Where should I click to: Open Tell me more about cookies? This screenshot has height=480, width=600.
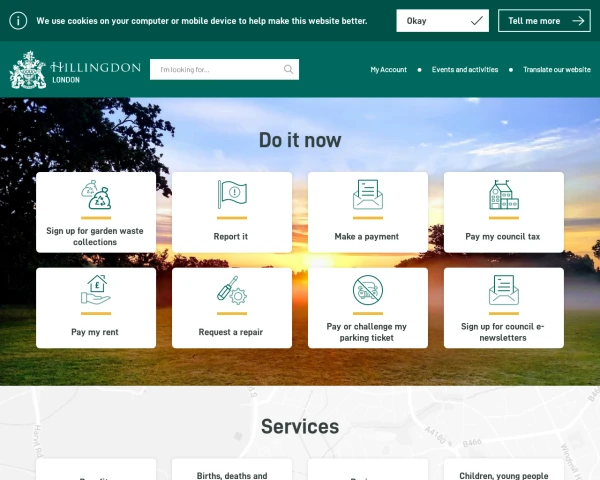point(544,21)
